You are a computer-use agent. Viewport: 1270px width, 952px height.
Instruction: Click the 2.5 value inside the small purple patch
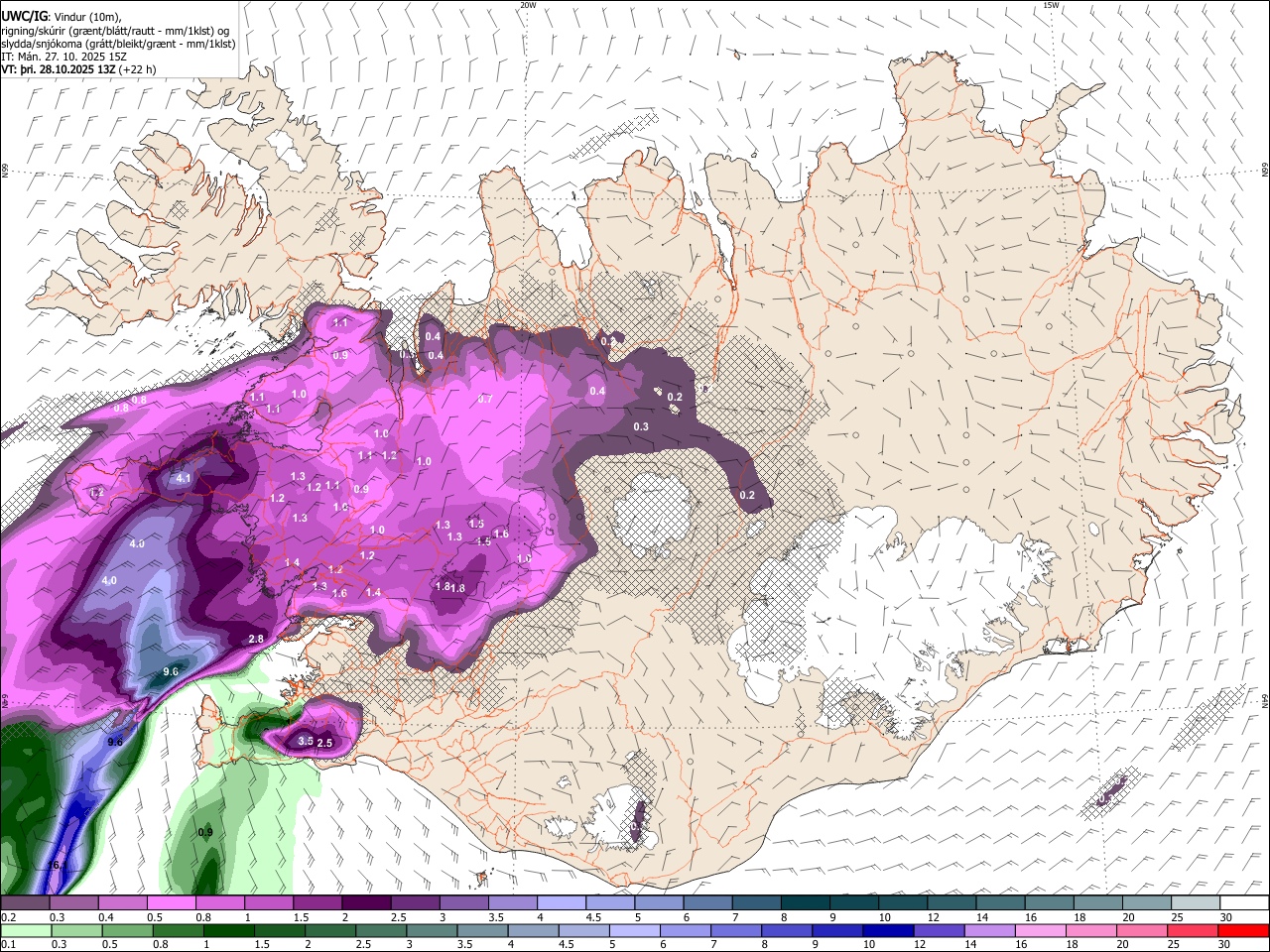[323, 743]
